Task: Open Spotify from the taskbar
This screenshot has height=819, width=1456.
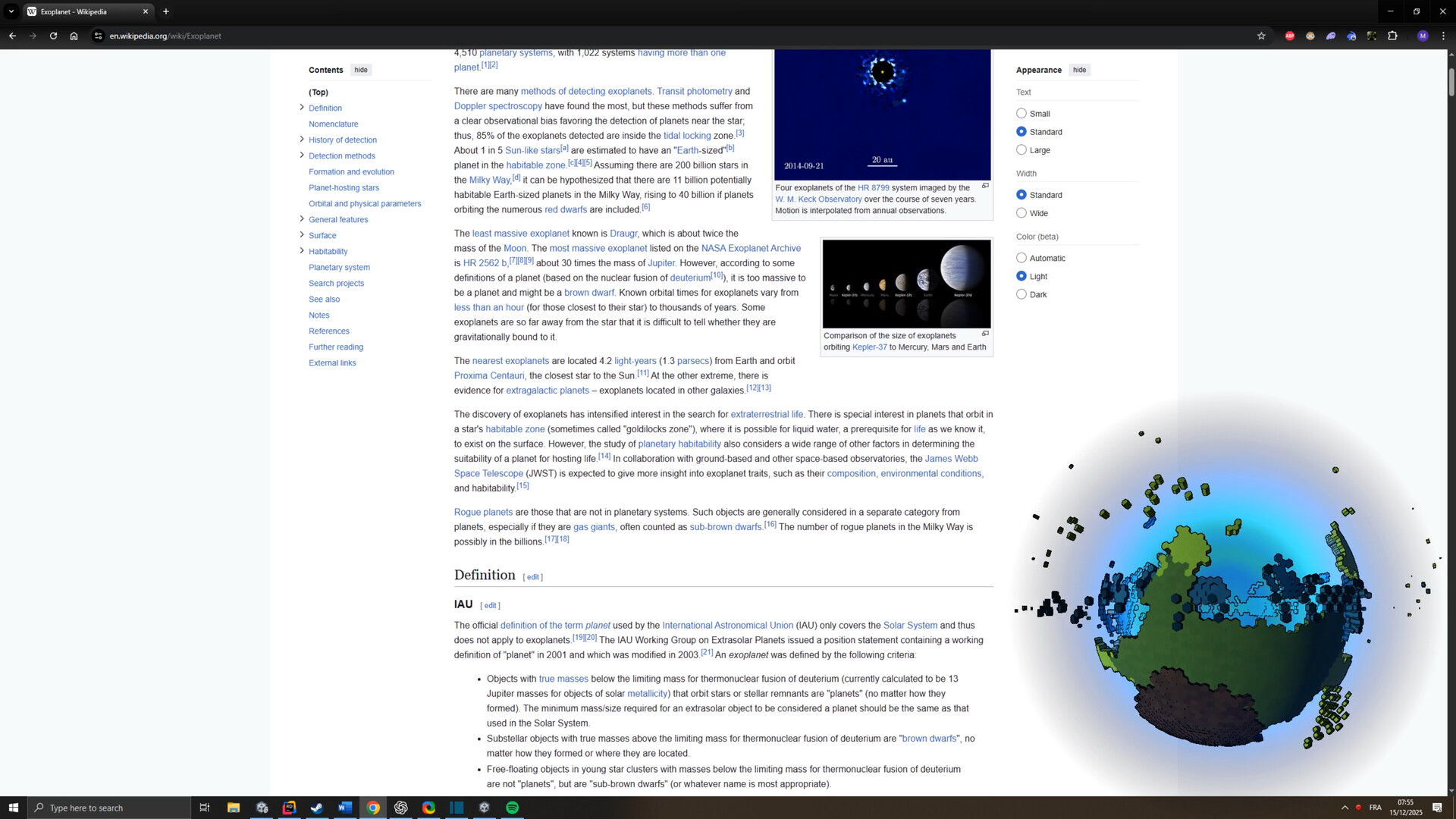Action: pyautogui.click(x=512, y=808)
